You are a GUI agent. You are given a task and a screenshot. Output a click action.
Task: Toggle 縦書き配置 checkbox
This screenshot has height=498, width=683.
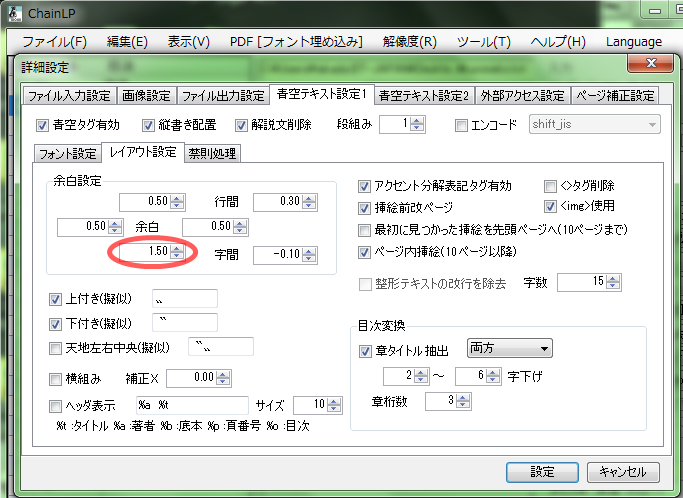click(148, 125)
